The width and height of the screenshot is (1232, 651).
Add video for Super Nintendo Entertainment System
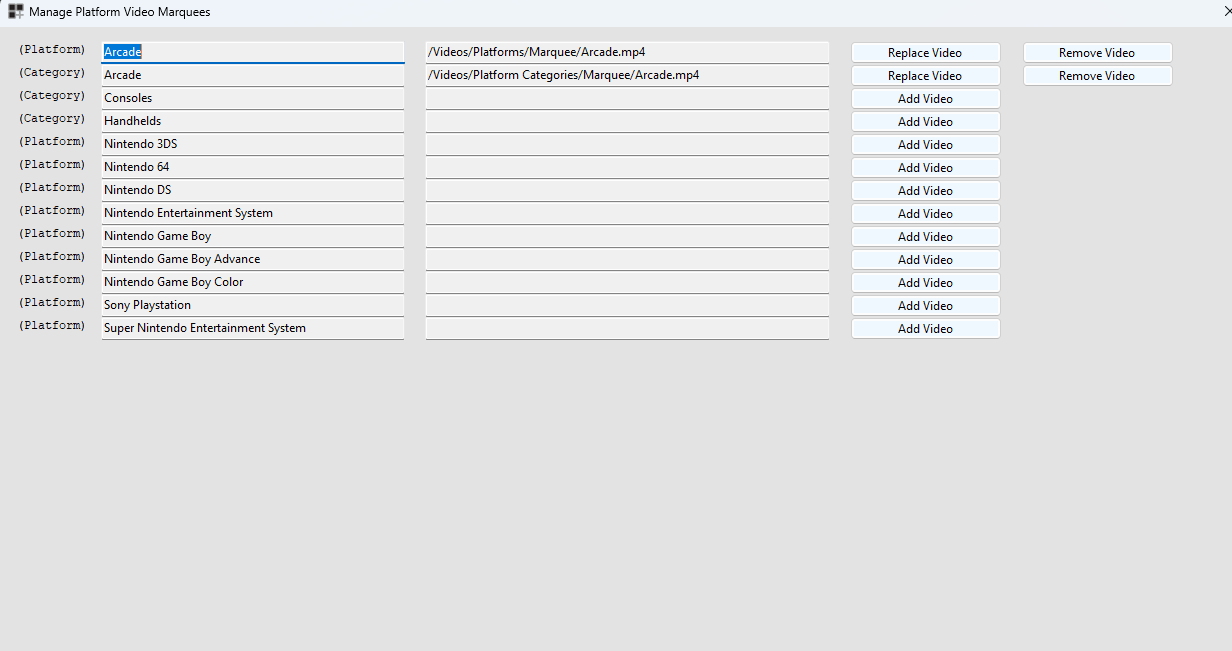point(925,329)
